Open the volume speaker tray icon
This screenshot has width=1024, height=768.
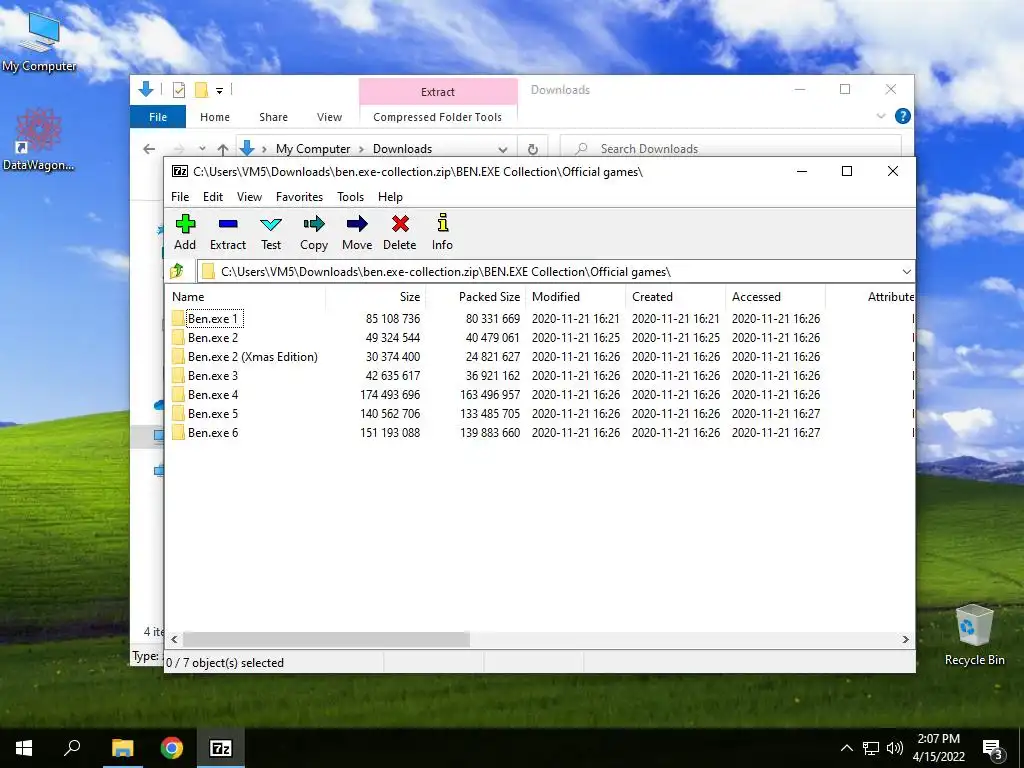[x=895, y=748]
